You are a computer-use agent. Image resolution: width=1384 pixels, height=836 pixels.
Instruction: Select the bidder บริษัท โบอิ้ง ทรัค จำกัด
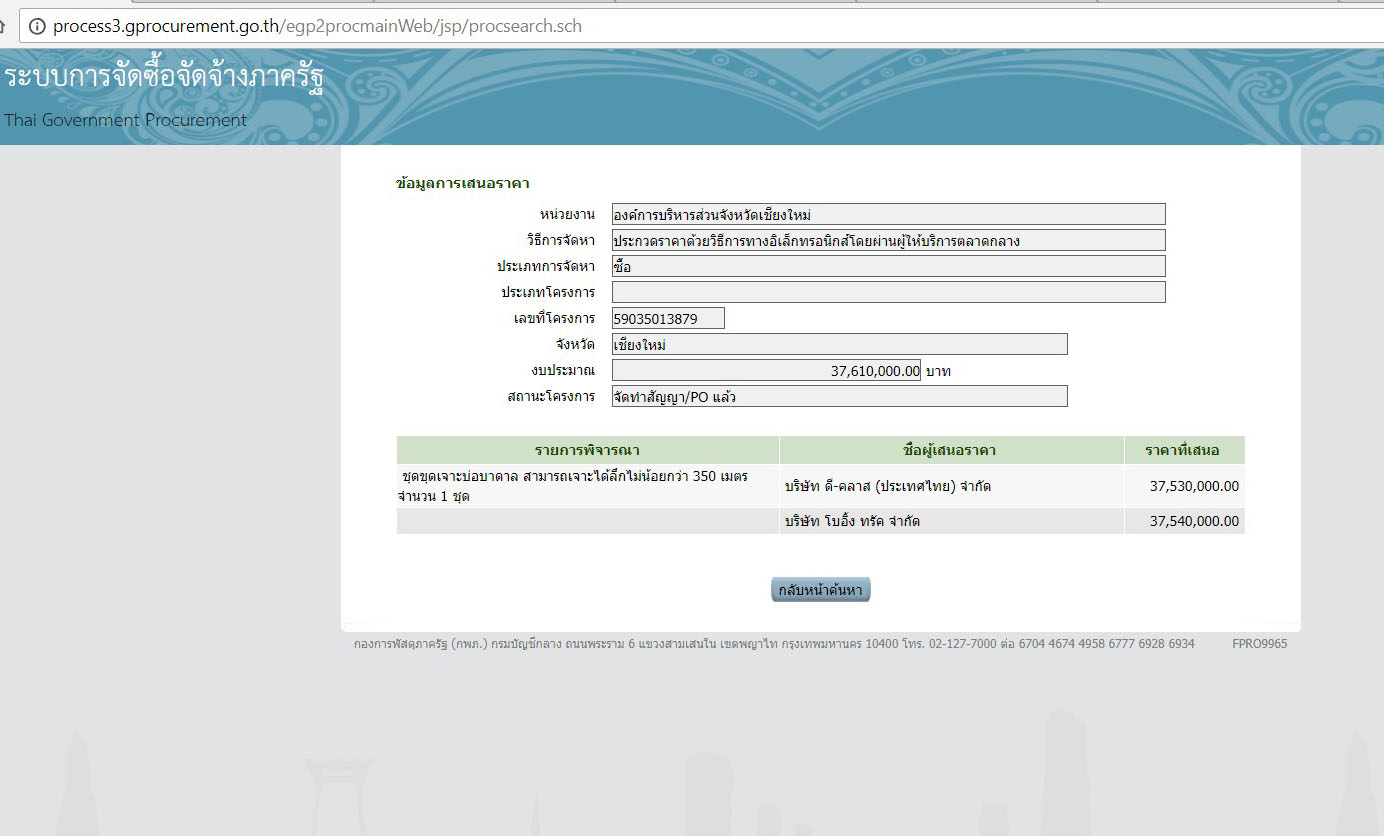(x=852, y=521)
